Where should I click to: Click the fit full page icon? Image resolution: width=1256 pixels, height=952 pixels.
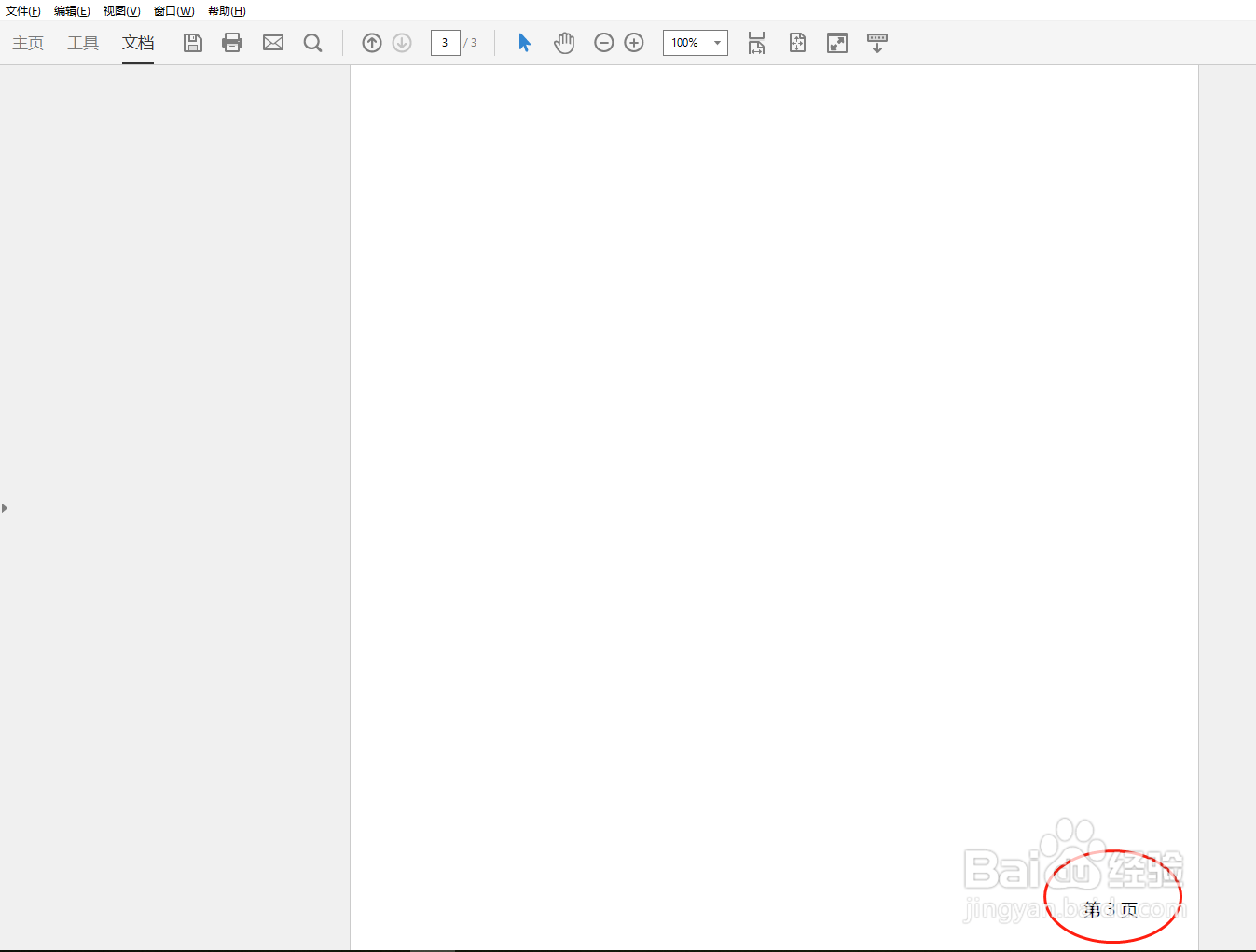(x=797, y=43)
